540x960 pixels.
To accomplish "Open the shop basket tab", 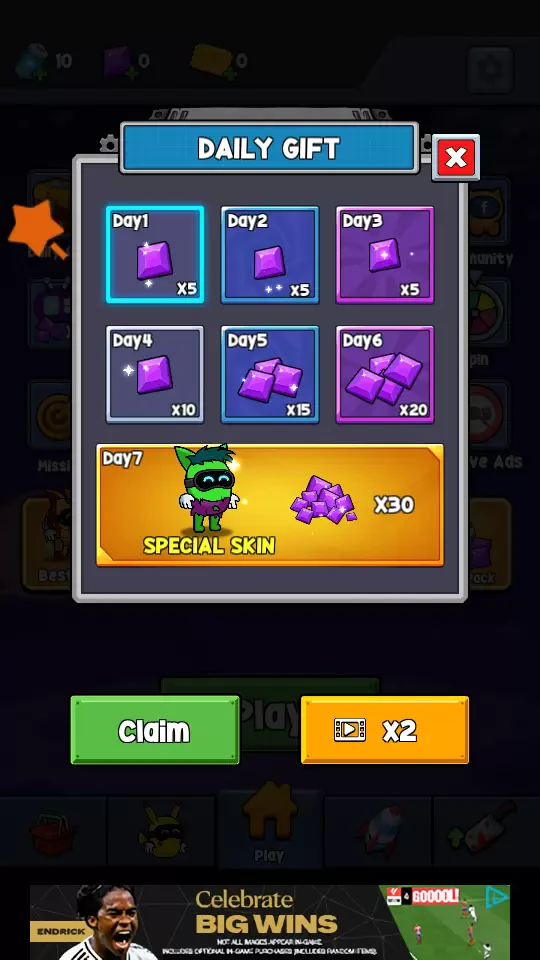I will click(53, 832).
